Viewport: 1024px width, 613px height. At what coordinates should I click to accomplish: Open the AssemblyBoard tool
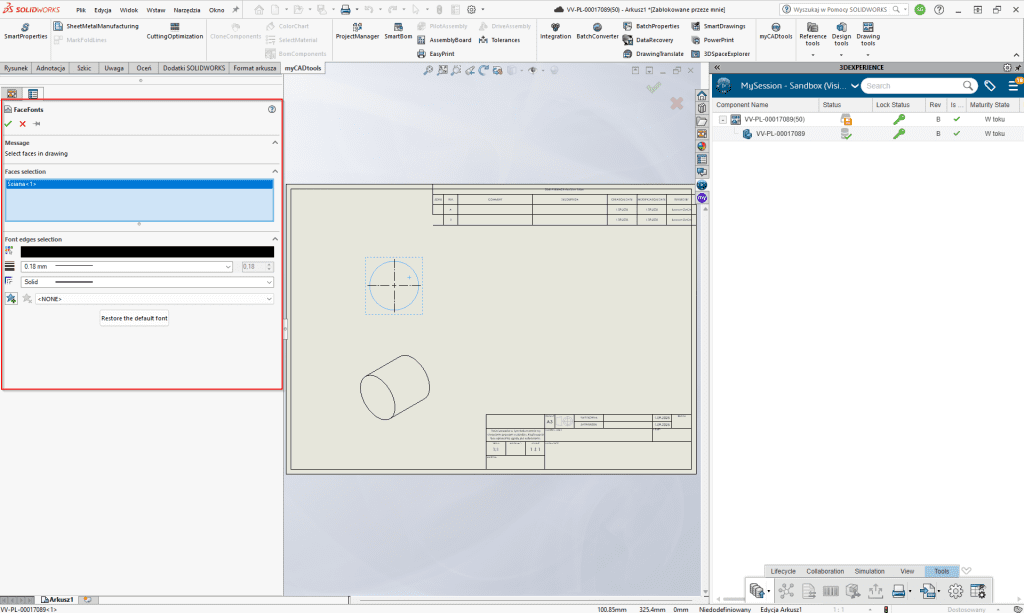click(444, 40)
